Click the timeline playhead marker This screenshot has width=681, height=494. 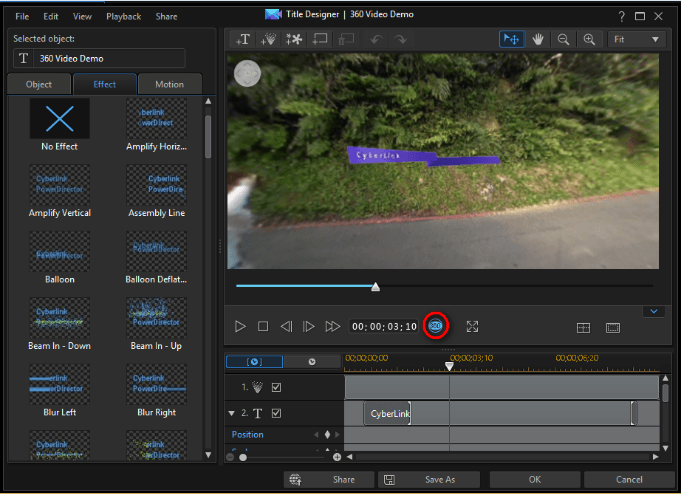coord(450,366)
